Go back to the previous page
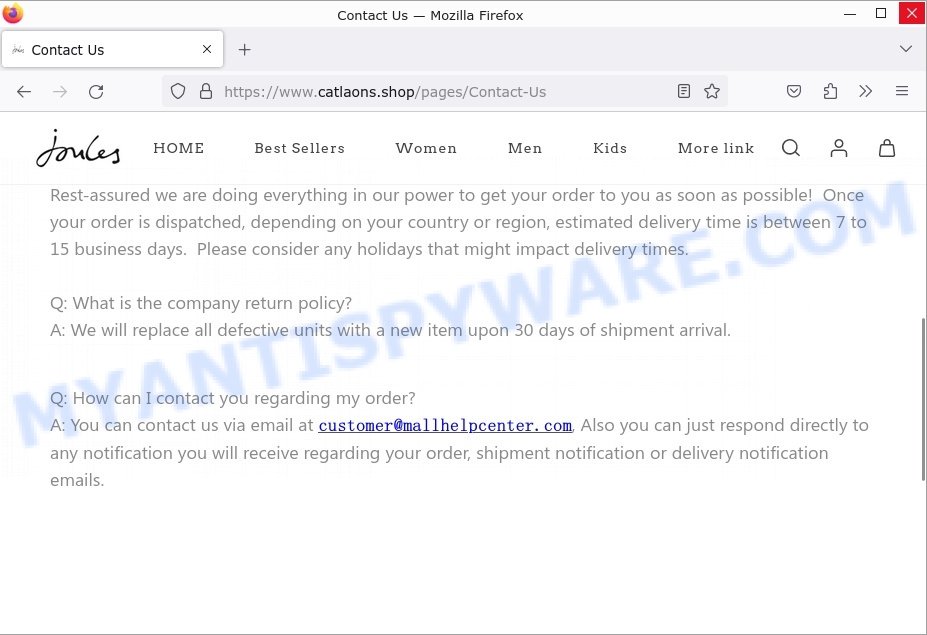927x635 pixels. click(24, 92)
